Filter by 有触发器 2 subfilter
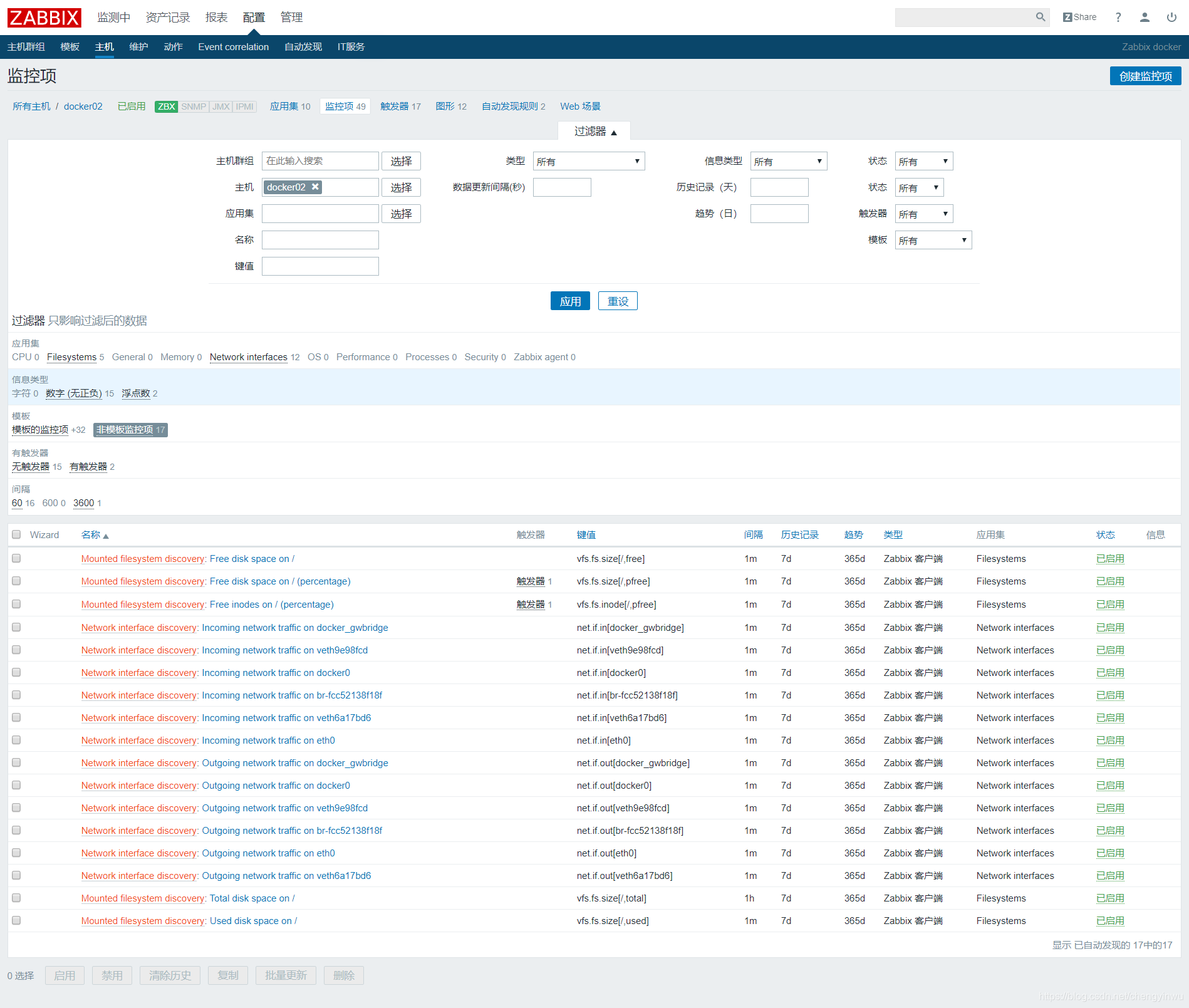The image size is (1189, 1008). (x=88, y=467)
